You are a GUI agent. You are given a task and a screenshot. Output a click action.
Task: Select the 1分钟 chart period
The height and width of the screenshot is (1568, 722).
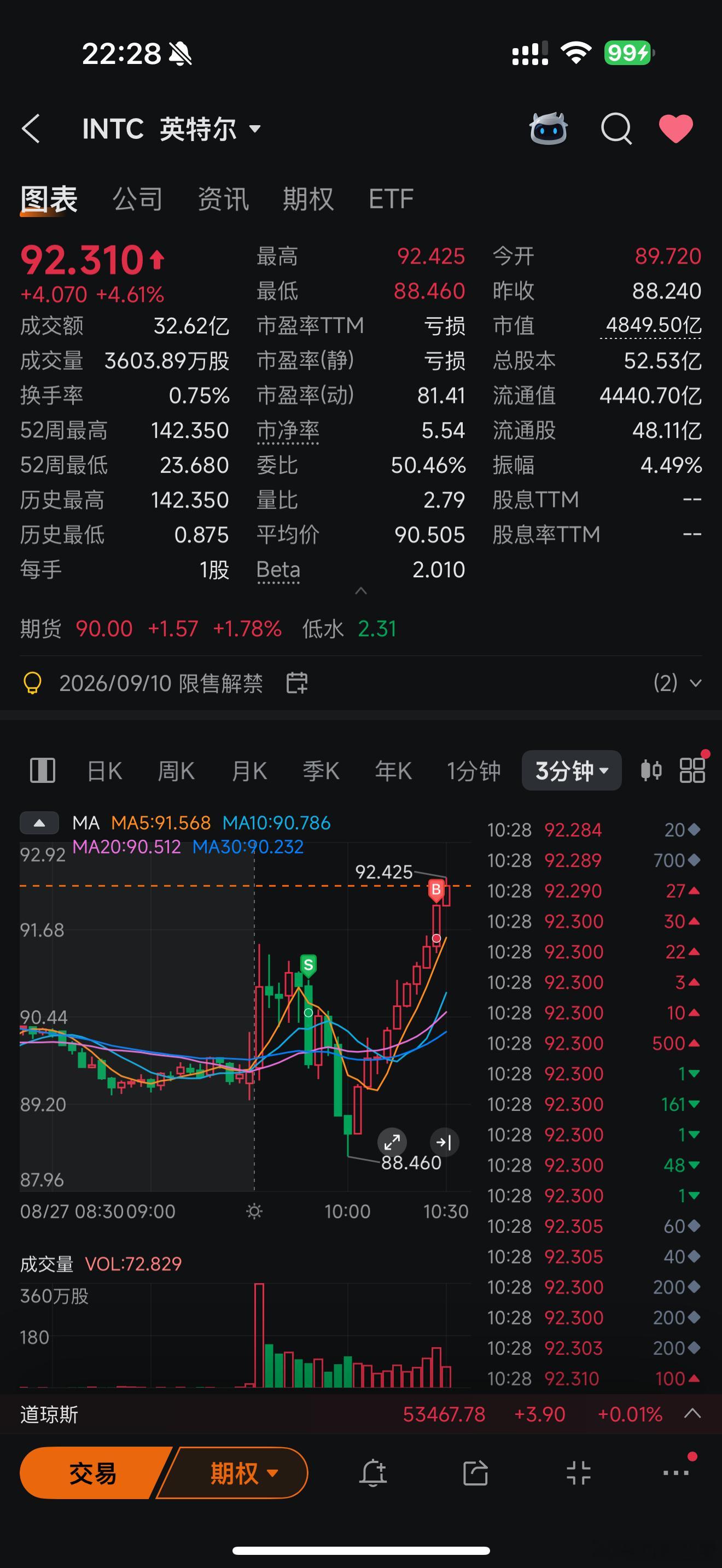tap(474, 771)
